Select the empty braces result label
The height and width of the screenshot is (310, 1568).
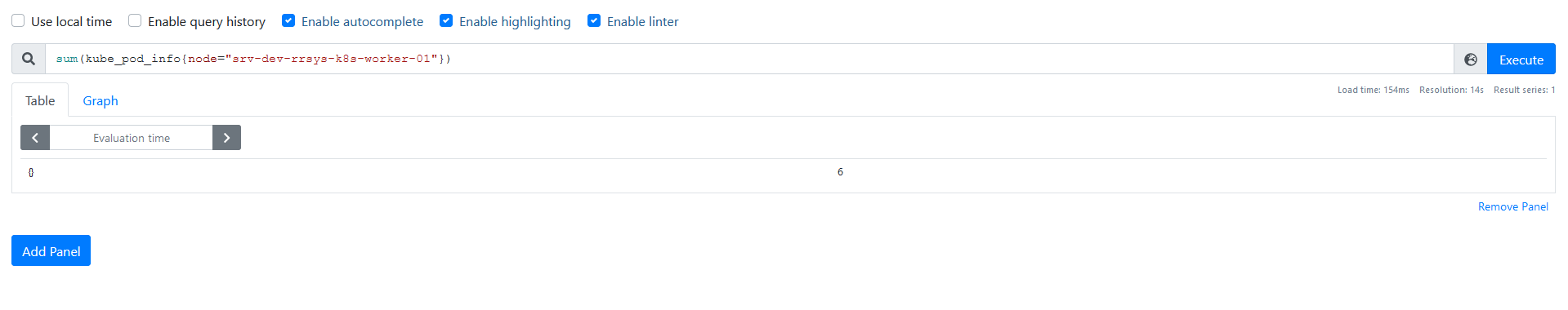[x=31, y=172]
